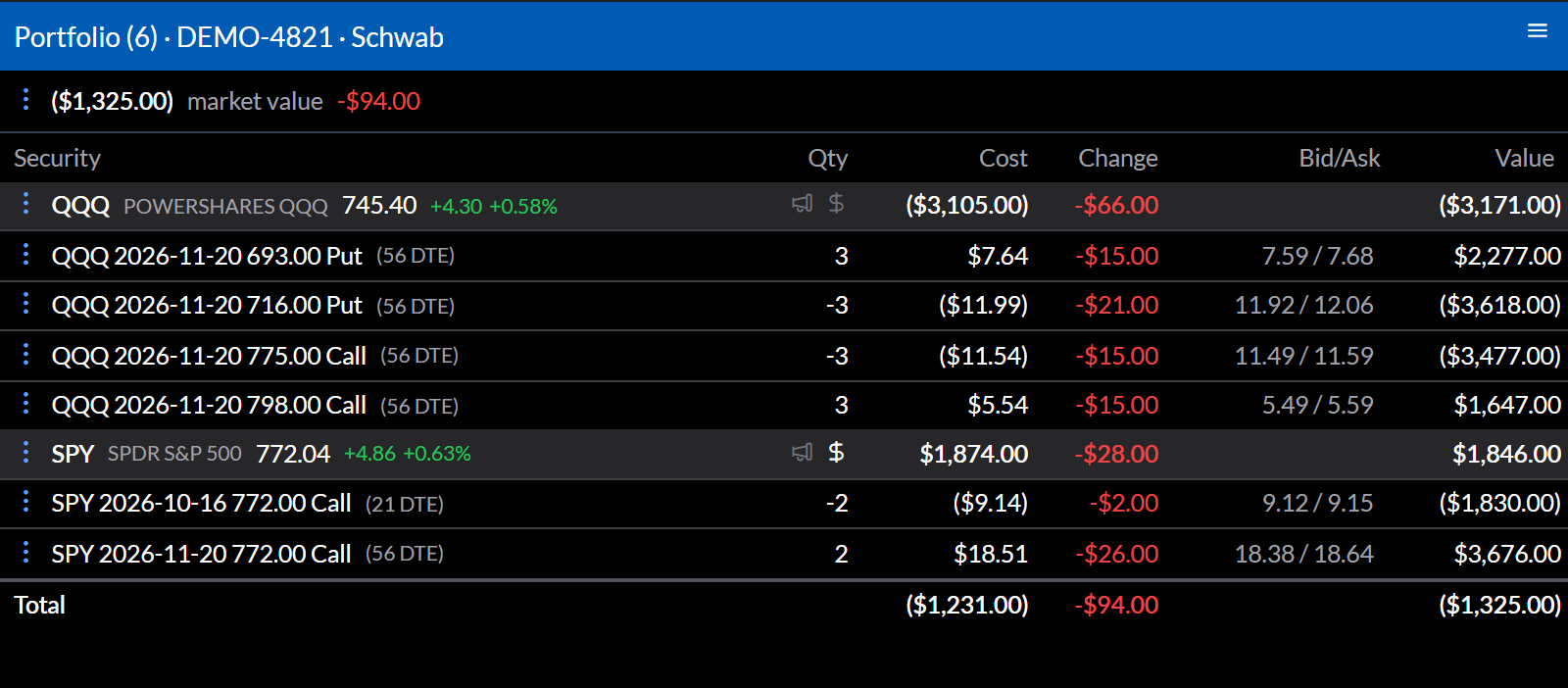The width and height of the screenshot is (1568, 688).
Task: Click QQQ group value ($3,171.00)
Action: (x=1499, y=205)
